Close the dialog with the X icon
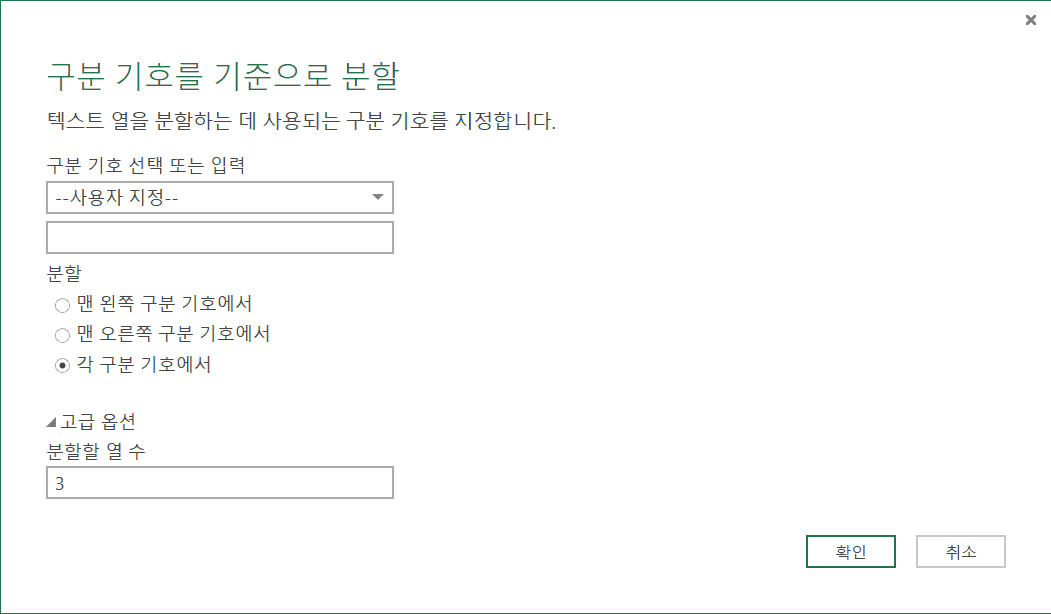 tap(1031, 20)
